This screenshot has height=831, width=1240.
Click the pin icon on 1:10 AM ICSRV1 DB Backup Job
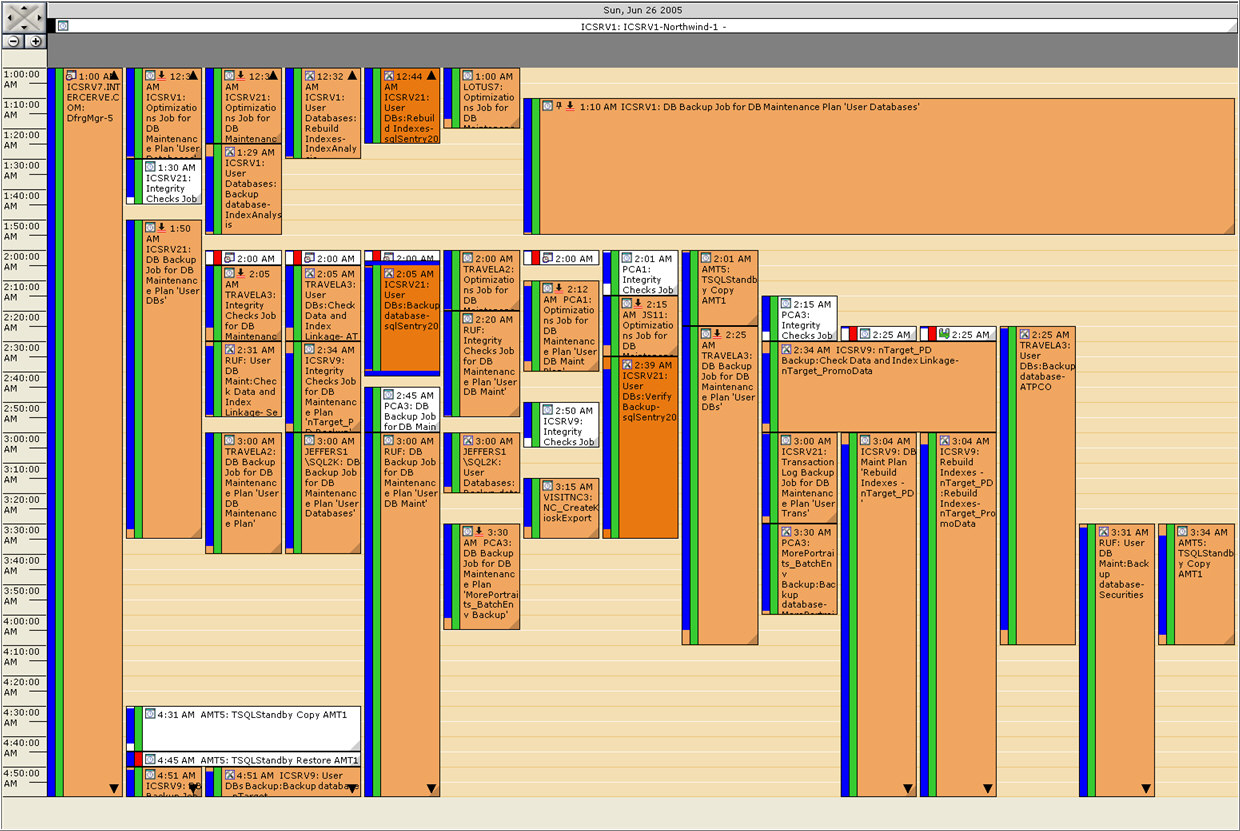point(559,105)
